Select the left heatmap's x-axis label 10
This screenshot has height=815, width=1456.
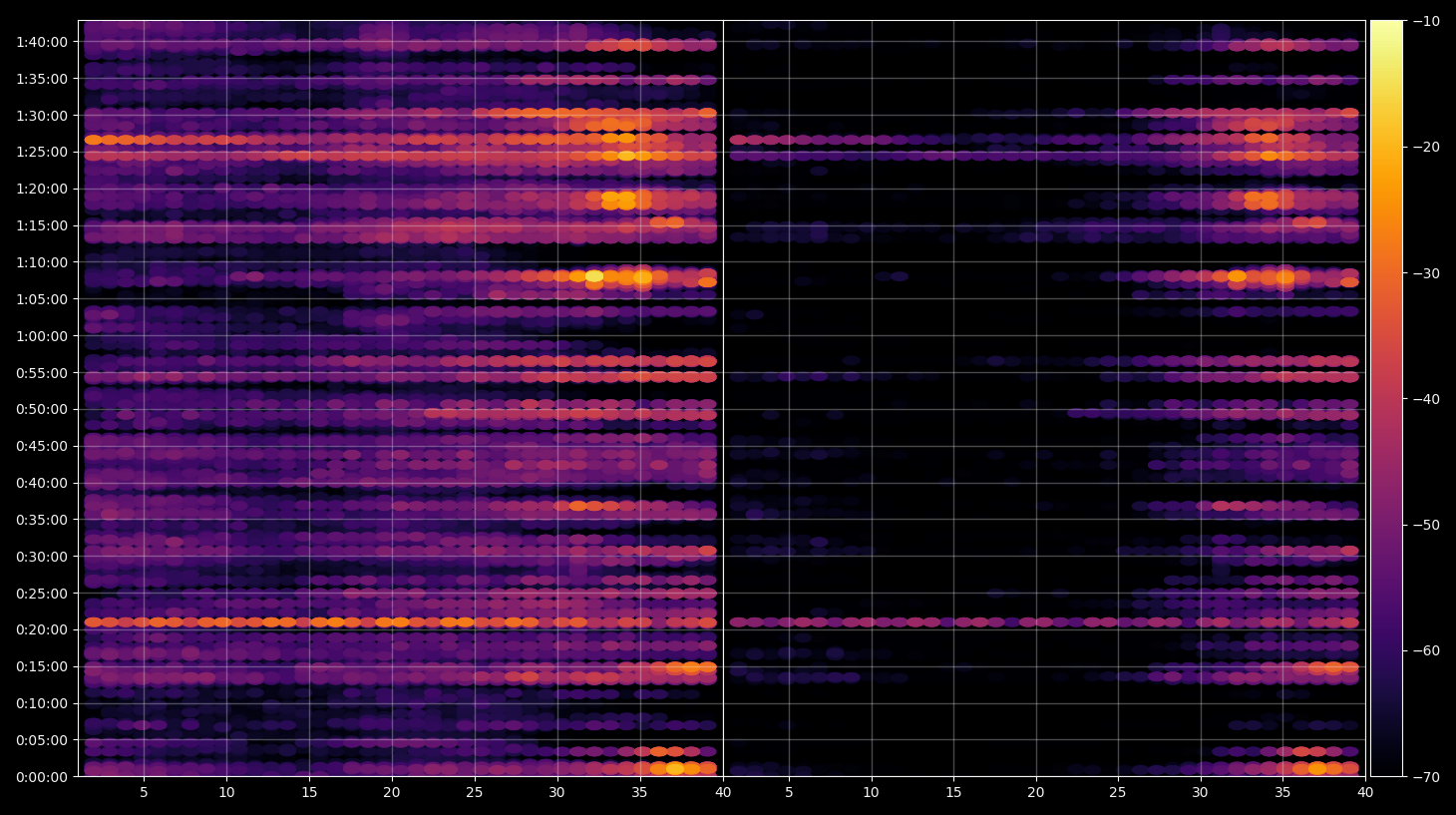point(226,793)
